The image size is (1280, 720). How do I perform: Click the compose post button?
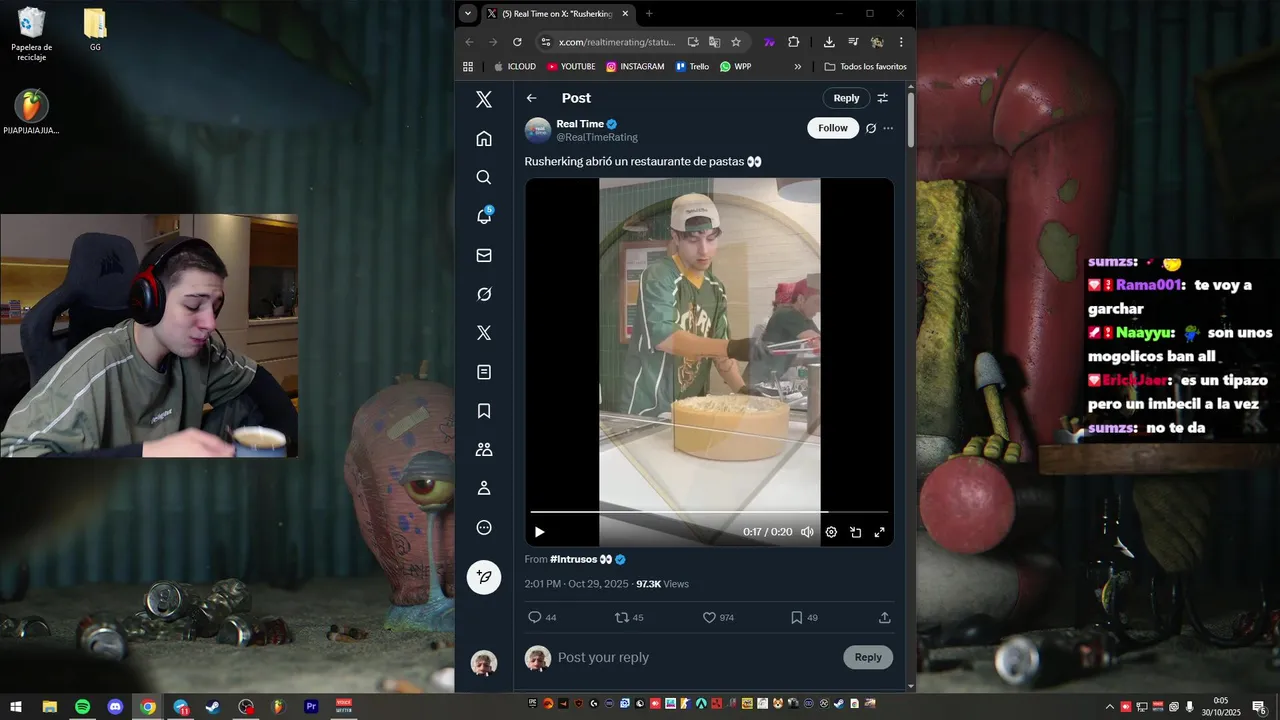tap(484, 577)
